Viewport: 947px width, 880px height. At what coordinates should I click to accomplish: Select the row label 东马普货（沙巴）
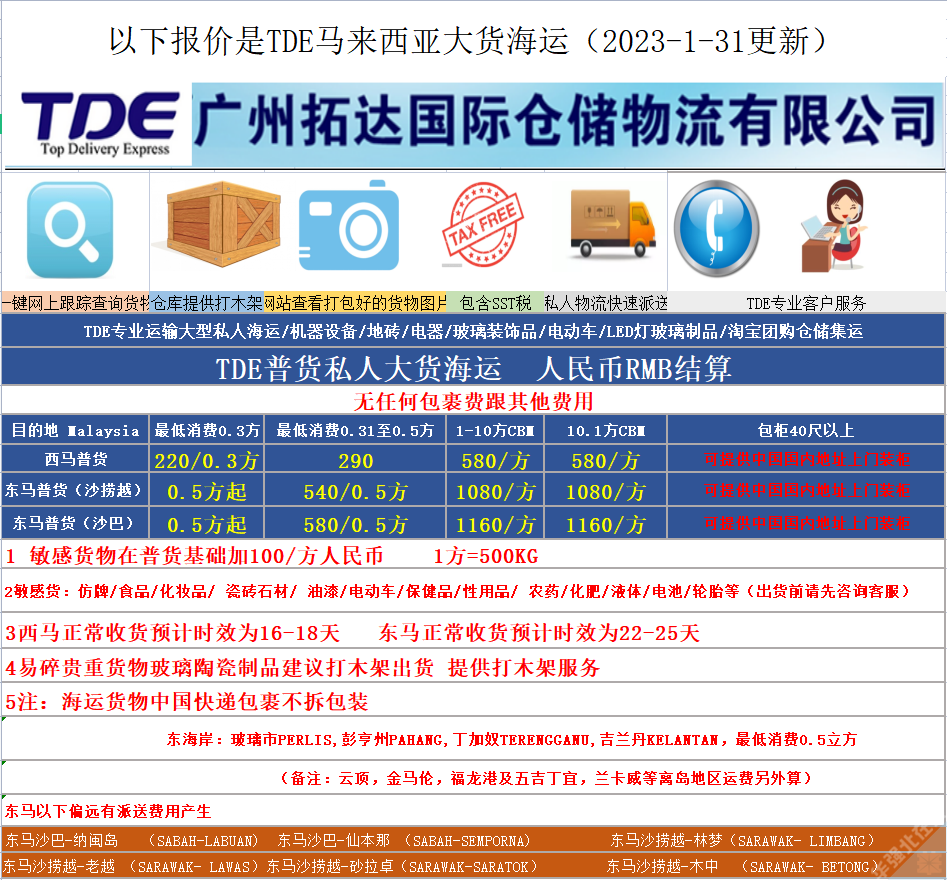click(75, 522)
